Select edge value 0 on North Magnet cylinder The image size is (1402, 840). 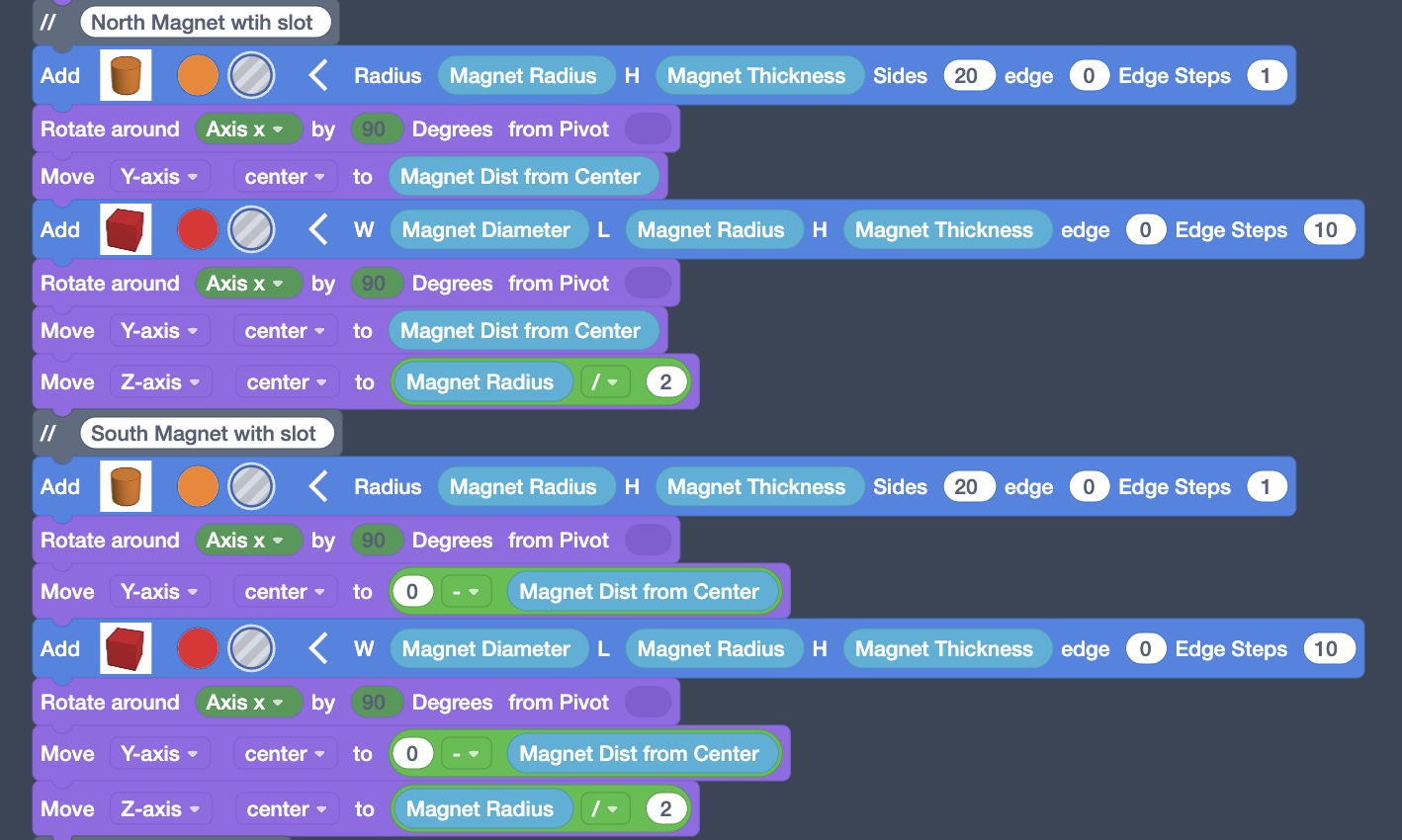point(1089,75)
